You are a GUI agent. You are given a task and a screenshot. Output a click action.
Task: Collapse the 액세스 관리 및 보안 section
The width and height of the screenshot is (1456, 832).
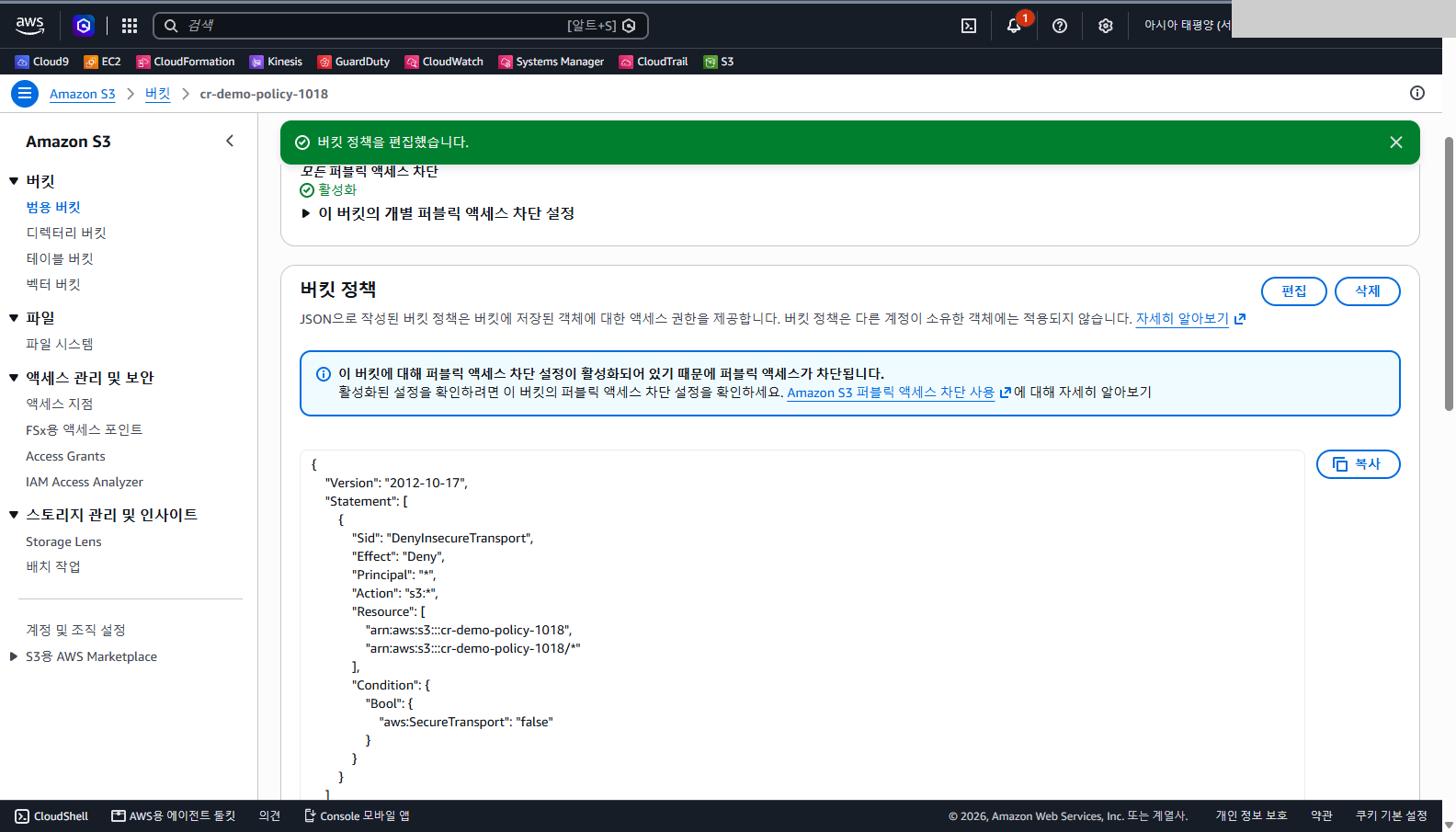[x=14, y=378]
